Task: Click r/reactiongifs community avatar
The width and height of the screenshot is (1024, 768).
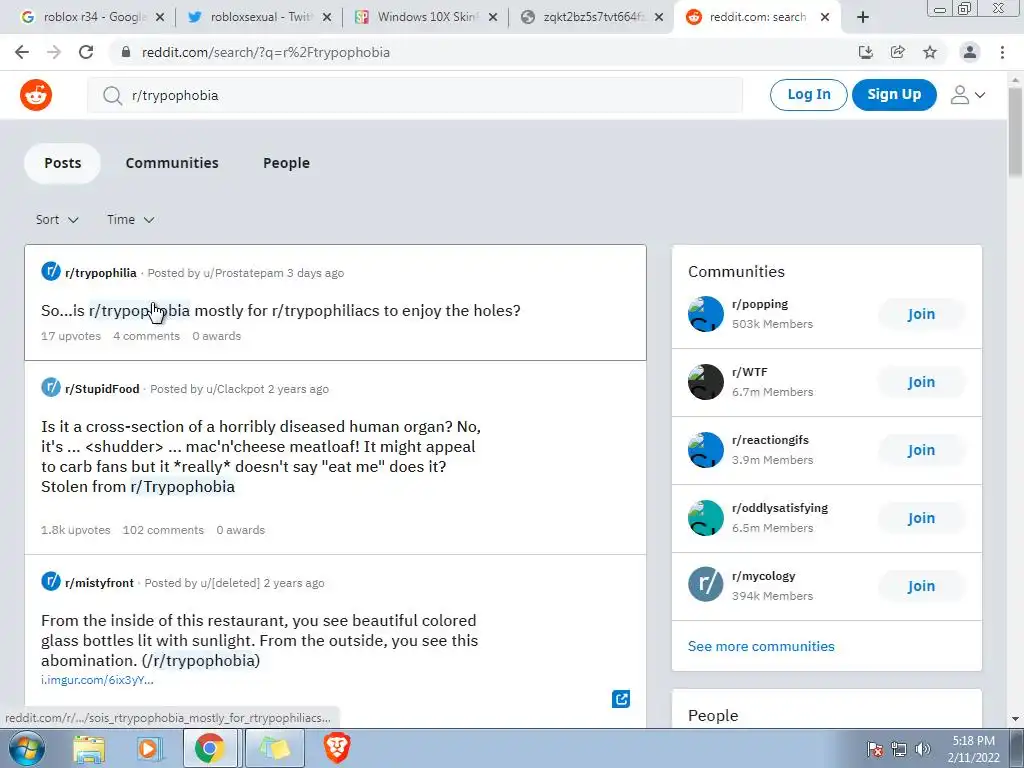Action: (706, 450)
